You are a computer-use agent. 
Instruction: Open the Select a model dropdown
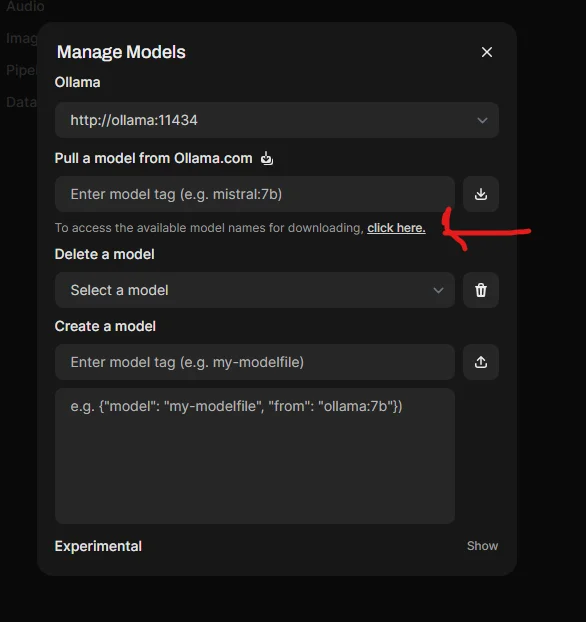(x=255, y=290)
